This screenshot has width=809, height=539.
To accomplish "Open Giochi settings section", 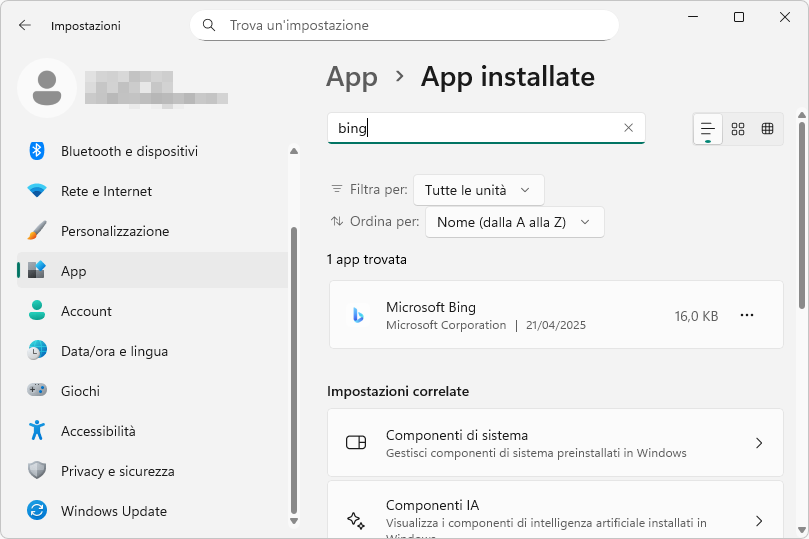I will 153,391.
